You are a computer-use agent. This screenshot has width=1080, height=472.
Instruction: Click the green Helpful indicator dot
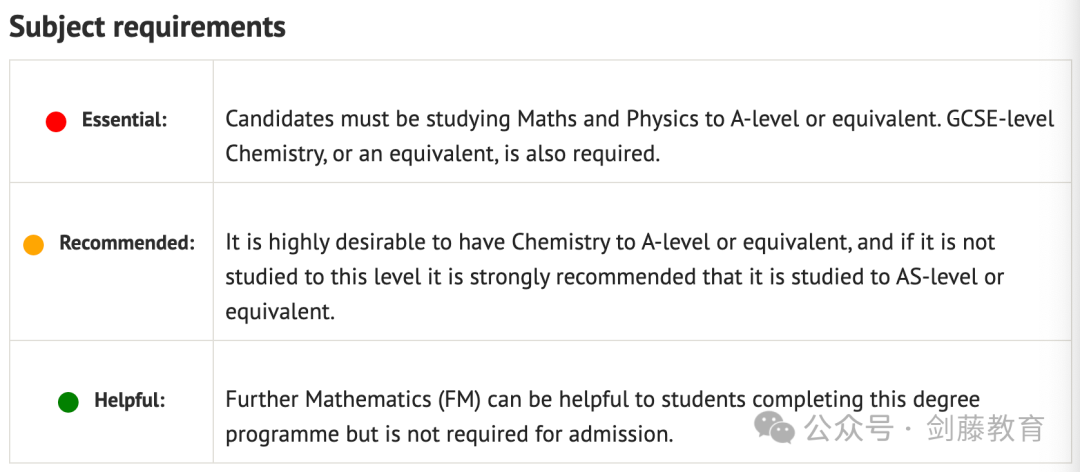(x=68, y=402)
